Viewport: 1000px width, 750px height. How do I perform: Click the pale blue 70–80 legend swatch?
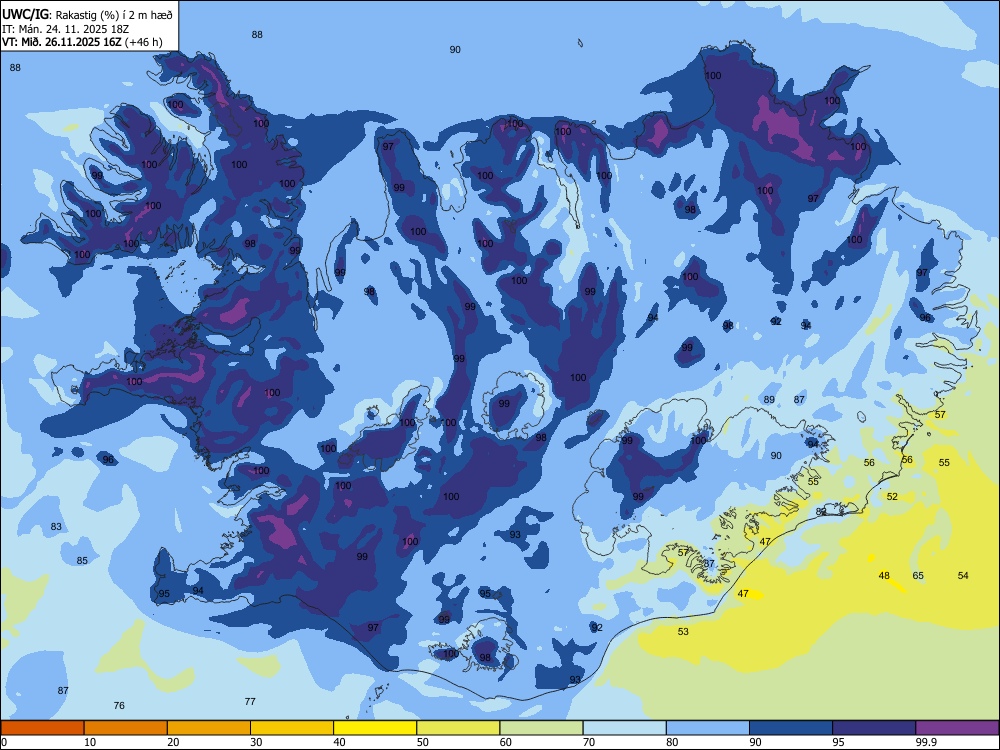point(624,728)
